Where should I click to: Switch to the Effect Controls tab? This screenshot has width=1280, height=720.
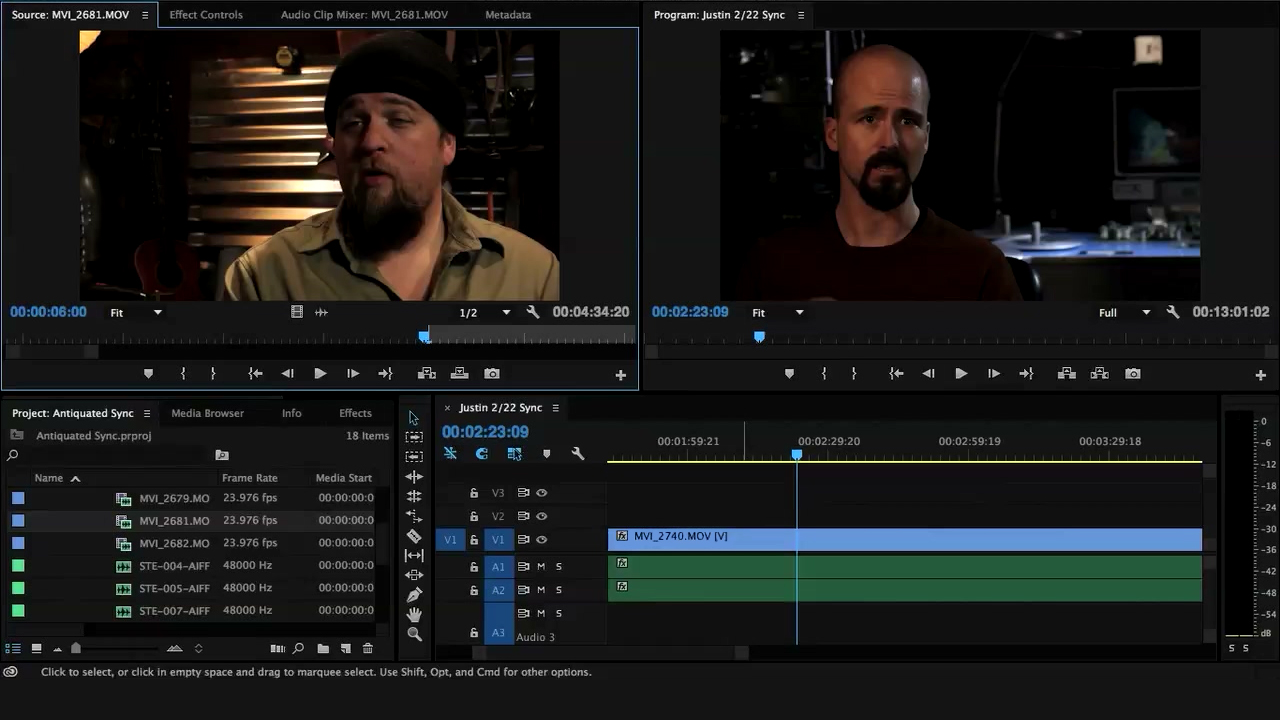(206, 15)
